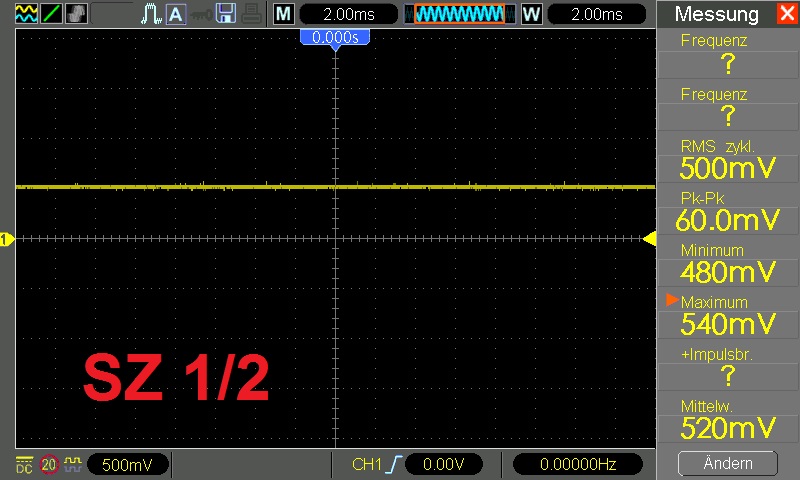Select the Minimum 480mV measurement
Viewport: 800px width, 480px height.
point(728,264)
